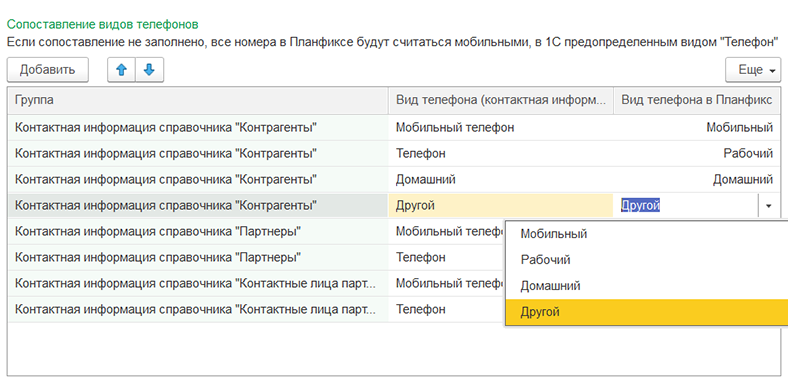Click the Вид телефона в Планфикс header
Viewport: 788px width, 383px height.
tap(697, 100)
